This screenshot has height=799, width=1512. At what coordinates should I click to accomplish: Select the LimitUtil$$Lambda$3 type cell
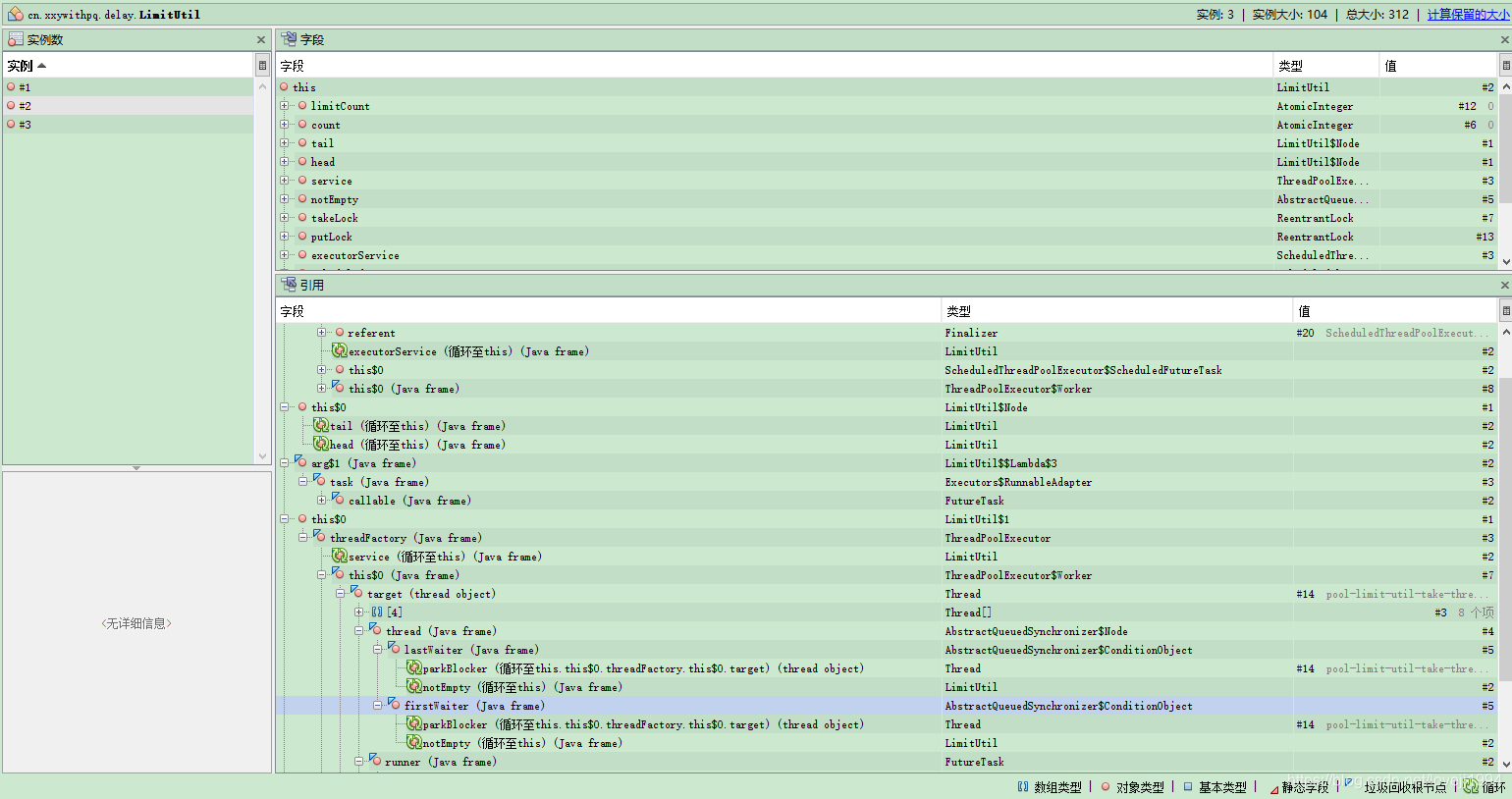coord(1116,463)
